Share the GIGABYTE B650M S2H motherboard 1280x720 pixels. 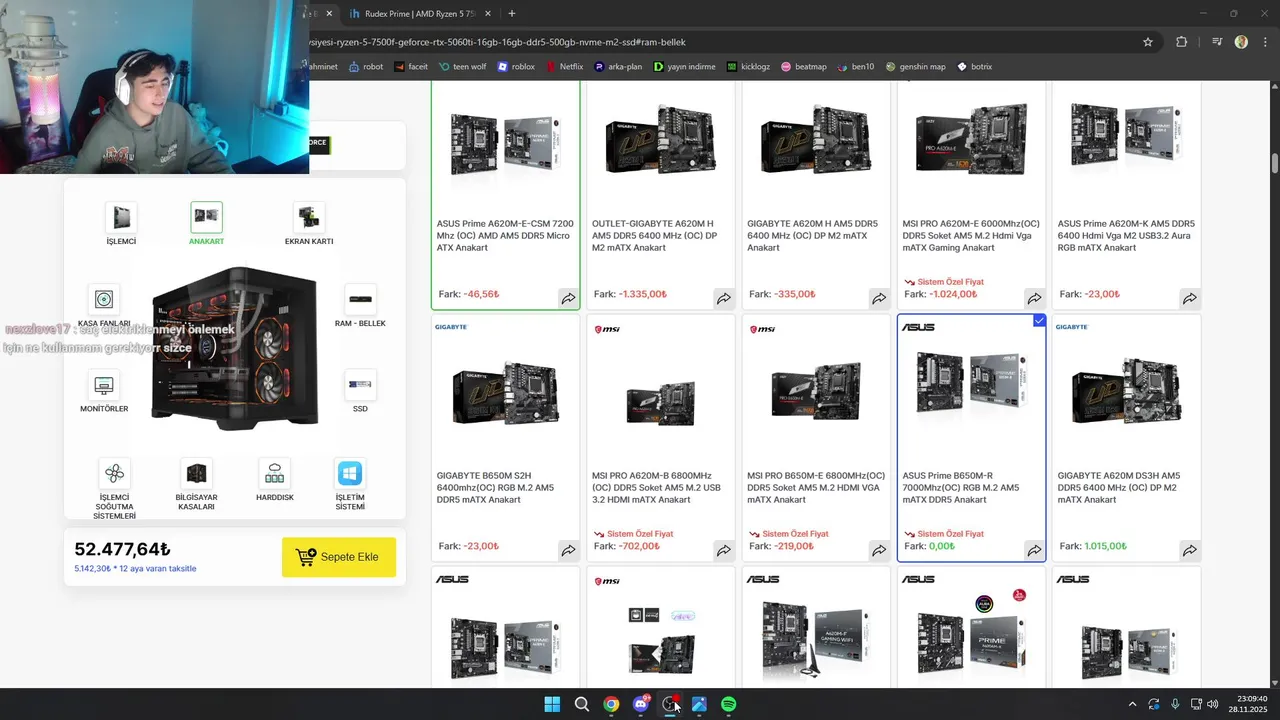click(x=568, y=550)
